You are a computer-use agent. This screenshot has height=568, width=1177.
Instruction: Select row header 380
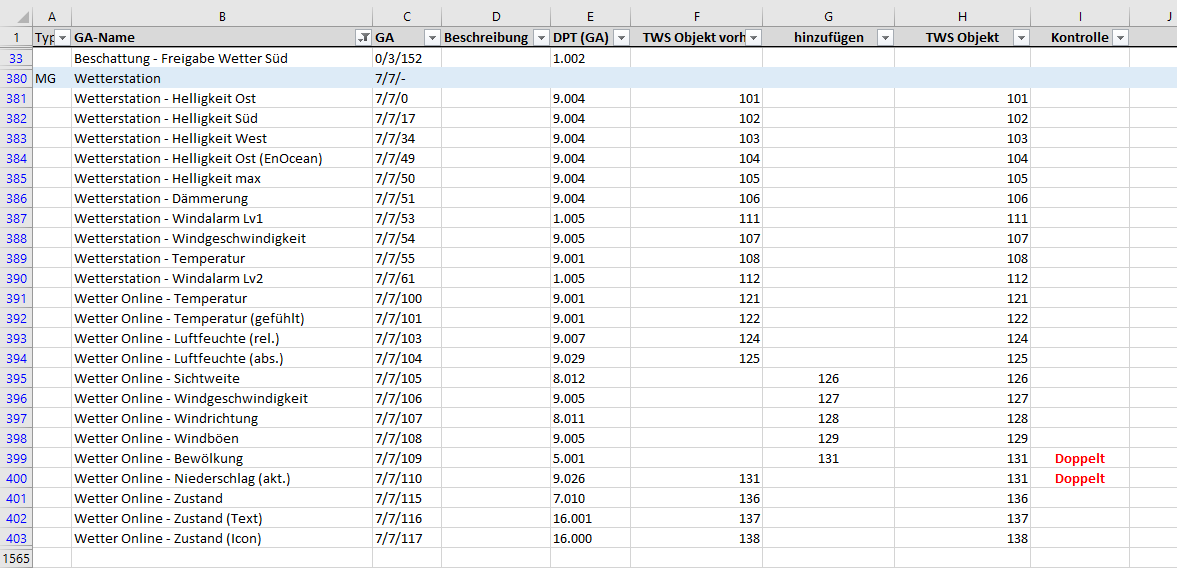[16, 78]
